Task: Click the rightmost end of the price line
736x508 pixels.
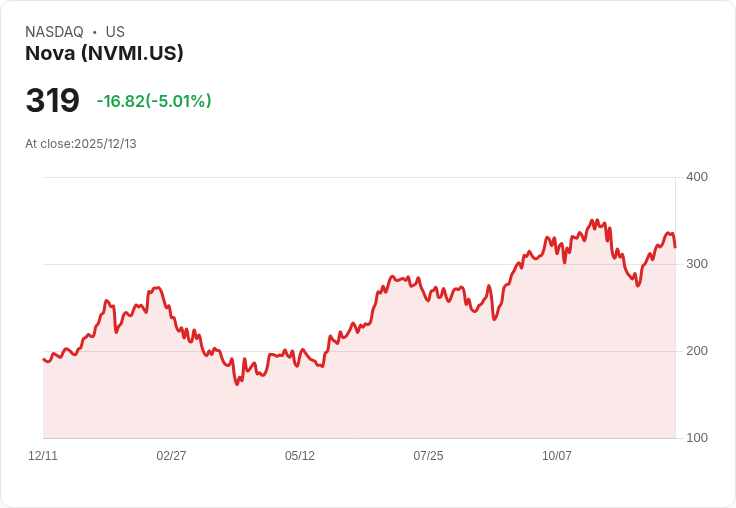Action: (x=675, y=247)
